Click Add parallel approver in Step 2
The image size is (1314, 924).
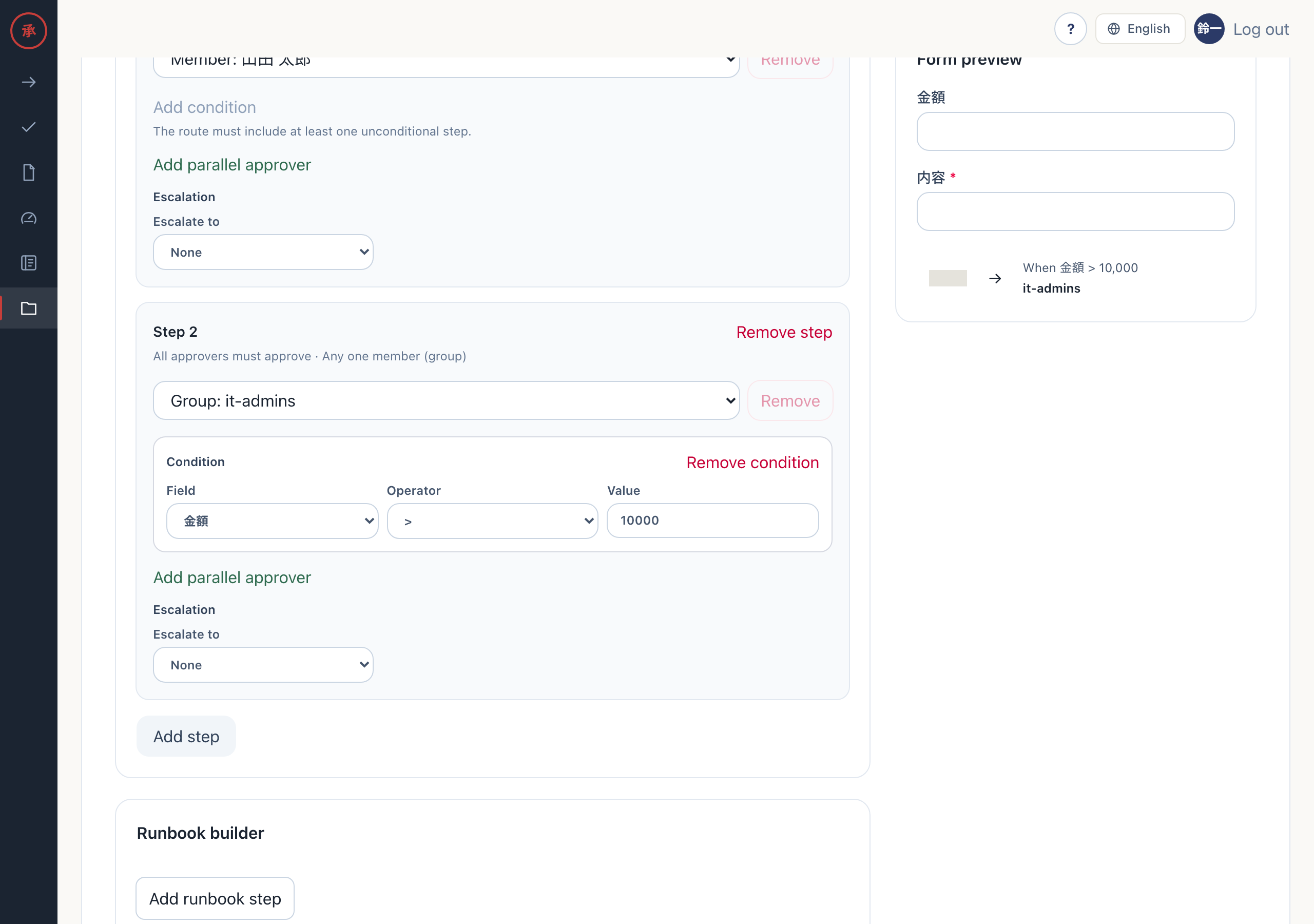click(x=232, y=577)
